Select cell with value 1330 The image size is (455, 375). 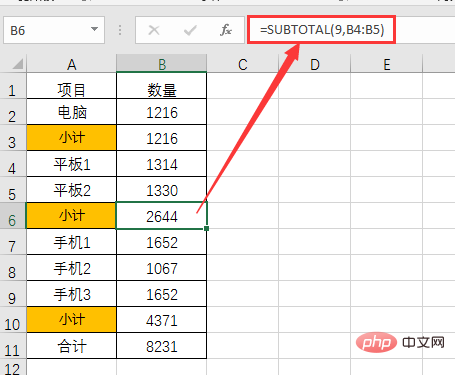(x=162, y=190)
